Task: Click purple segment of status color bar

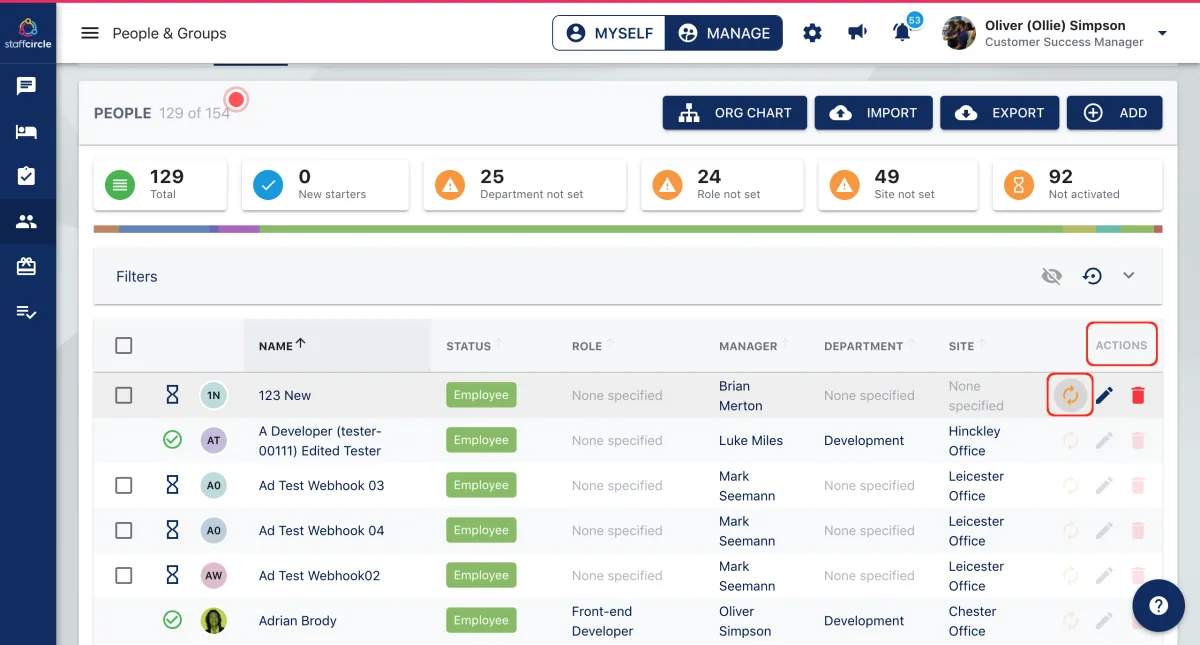Action: 239,229
